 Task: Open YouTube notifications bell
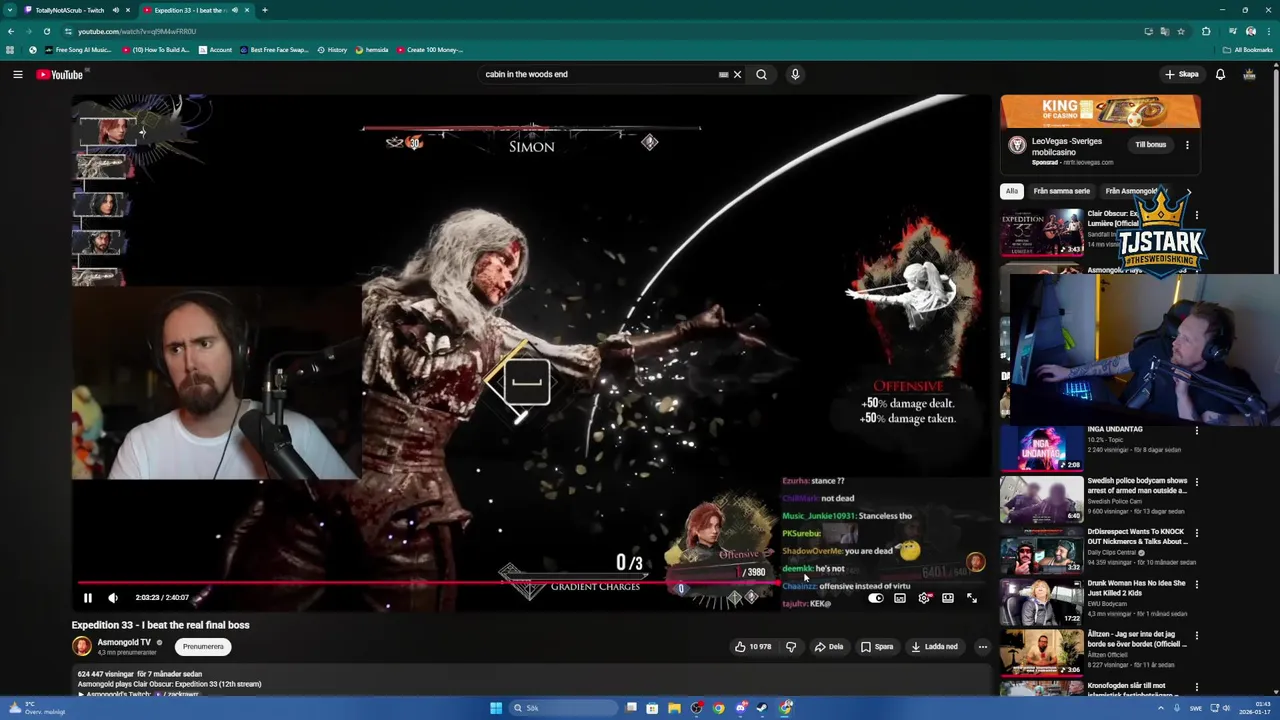(1220, 74)
